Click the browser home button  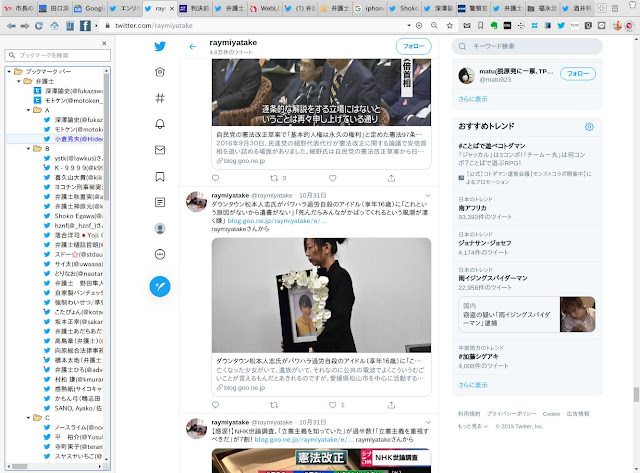point(54,26)
